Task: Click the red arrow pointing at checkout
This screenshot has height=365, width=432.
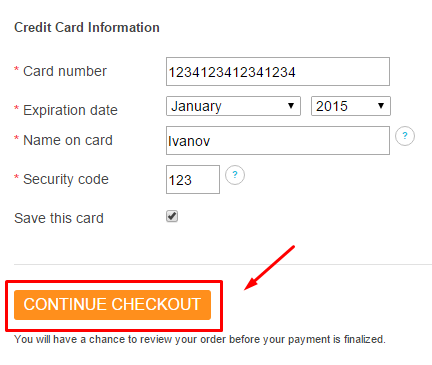Action: [269, 268]
